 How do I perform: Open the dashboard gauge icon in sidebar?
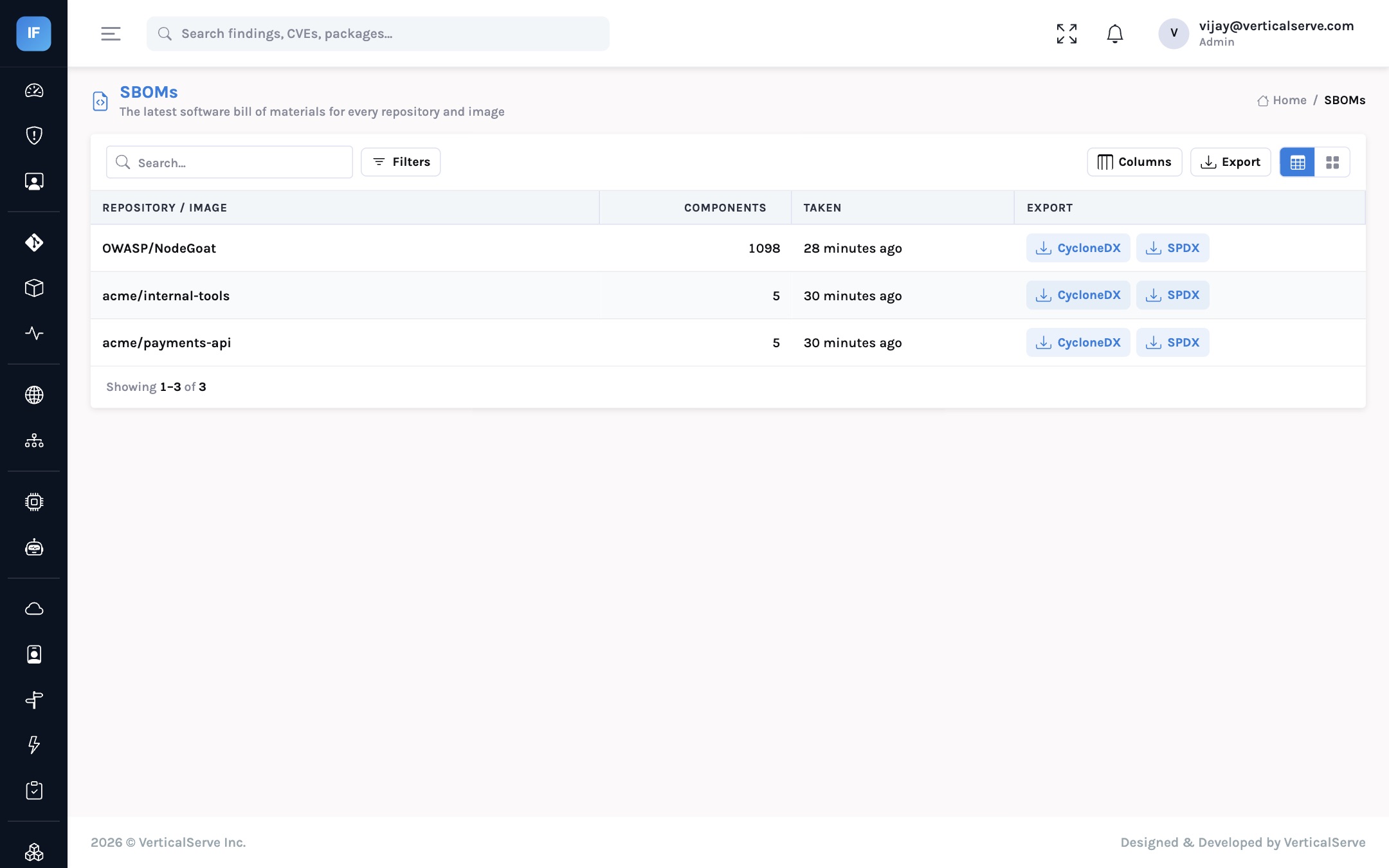[x=34, y=91]
